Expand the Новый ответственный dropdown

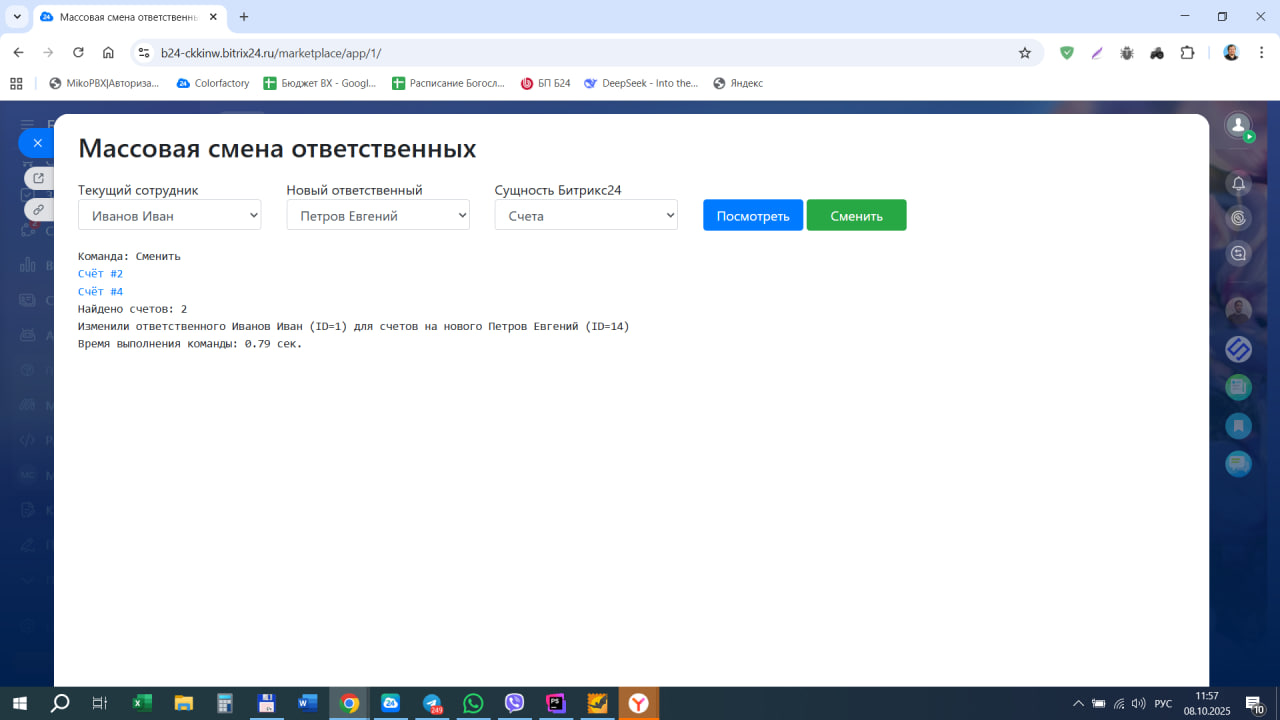click(378, 215)
